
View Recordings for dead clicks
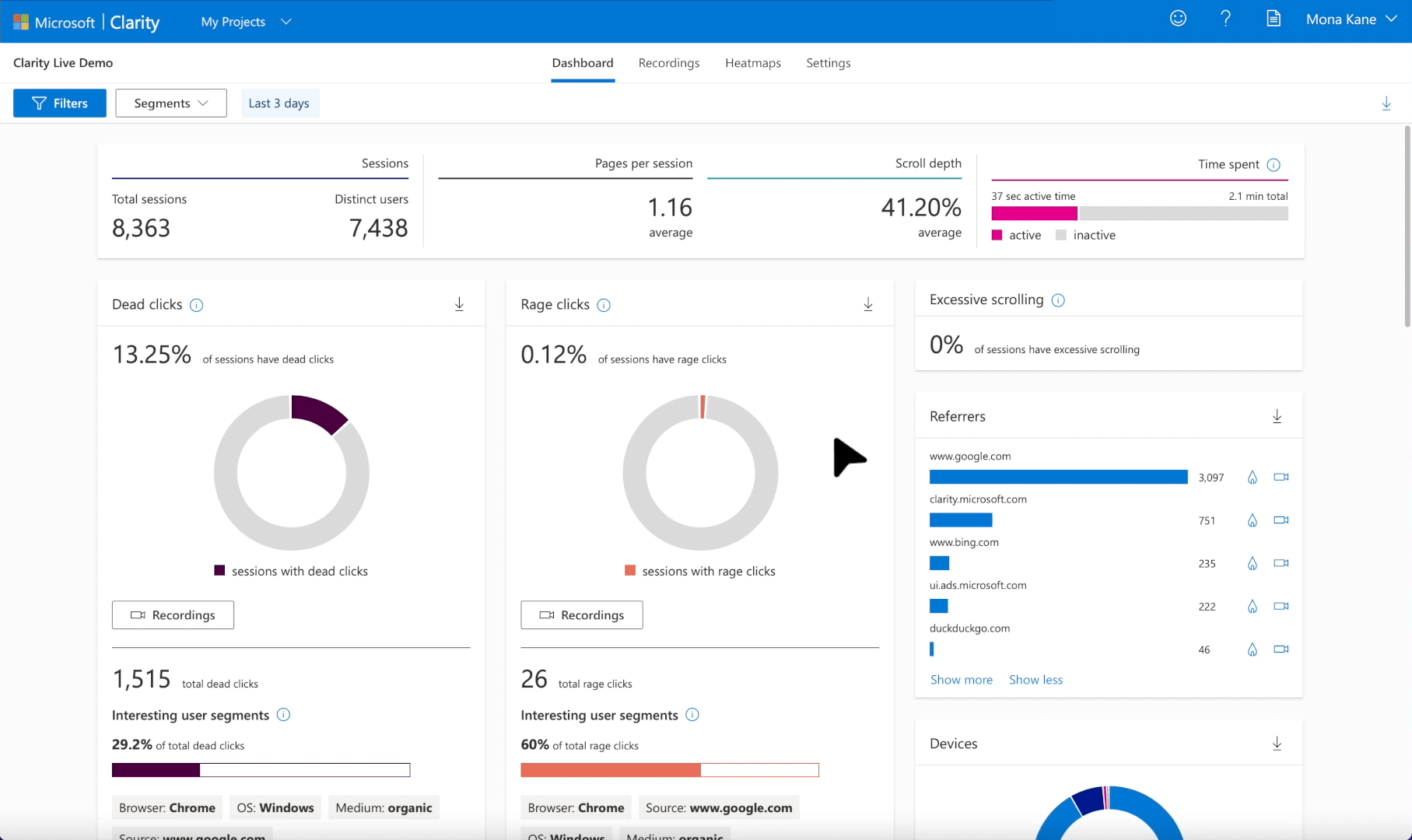[173, 615]
